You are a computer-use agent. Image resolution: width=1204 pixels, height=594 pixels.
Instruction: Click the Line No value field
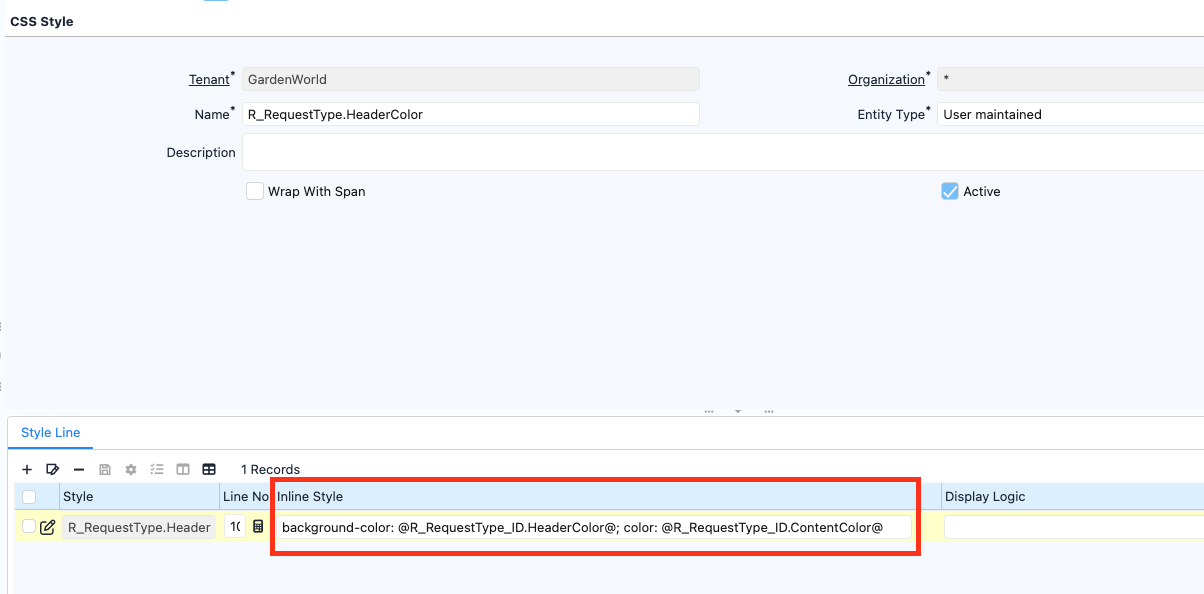235,527
